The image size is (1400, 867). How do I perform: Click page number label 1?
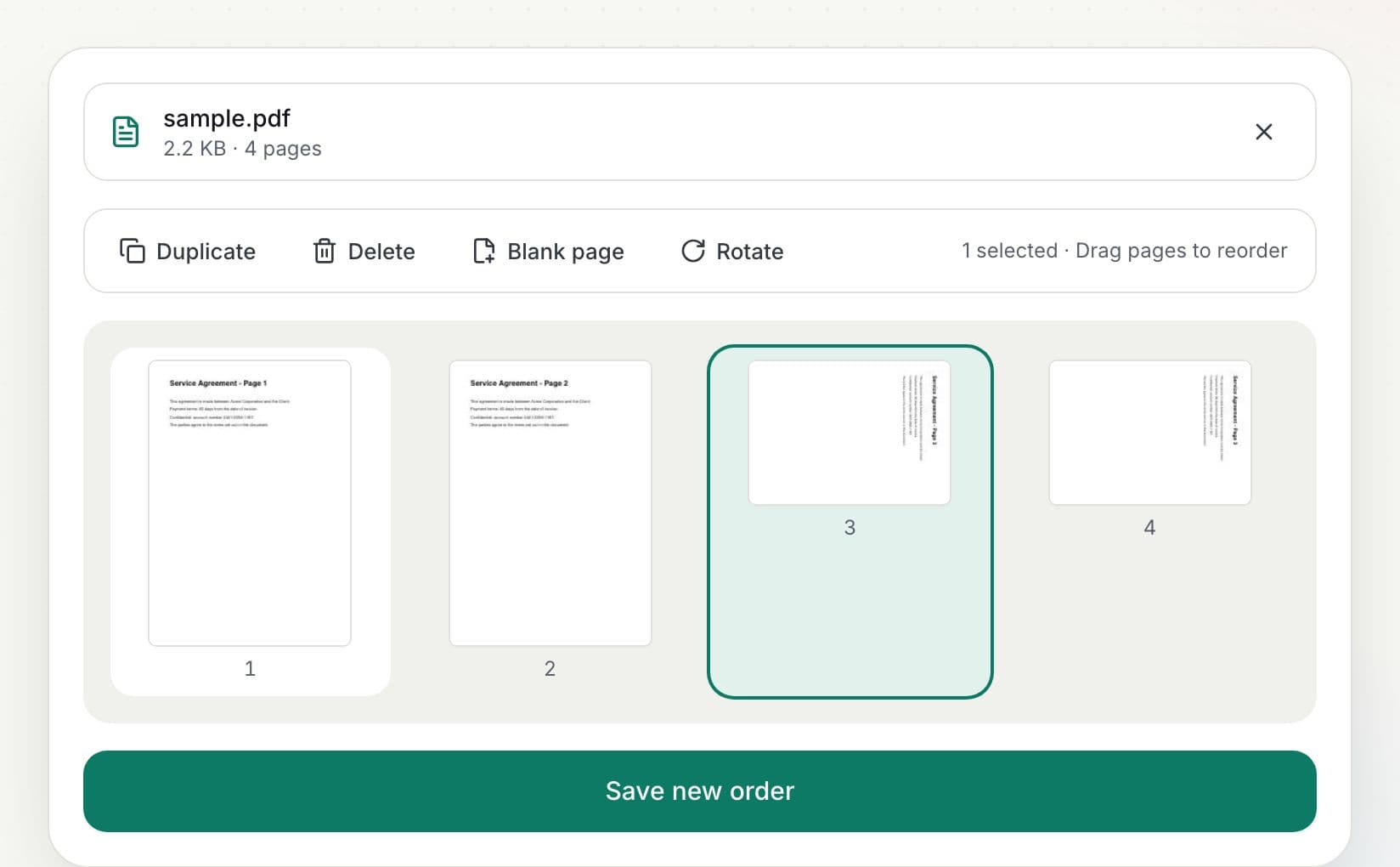(x=250, y=669)
